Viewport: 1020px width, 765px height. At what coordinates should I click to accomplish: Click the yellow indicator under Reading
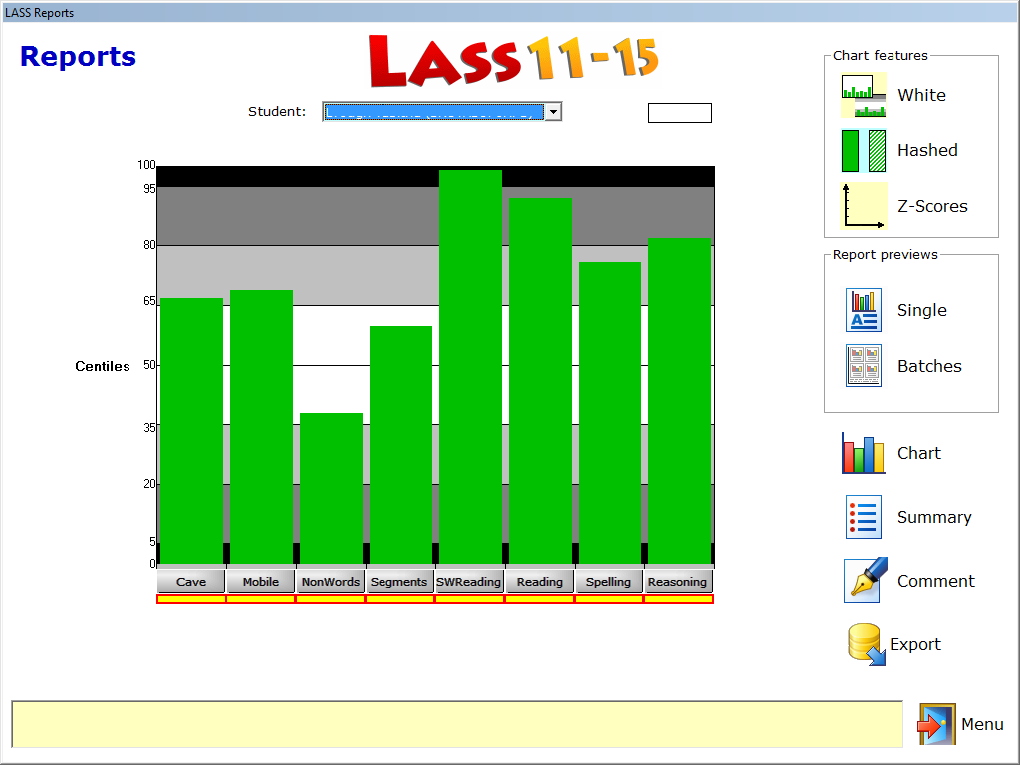(540, 599)
